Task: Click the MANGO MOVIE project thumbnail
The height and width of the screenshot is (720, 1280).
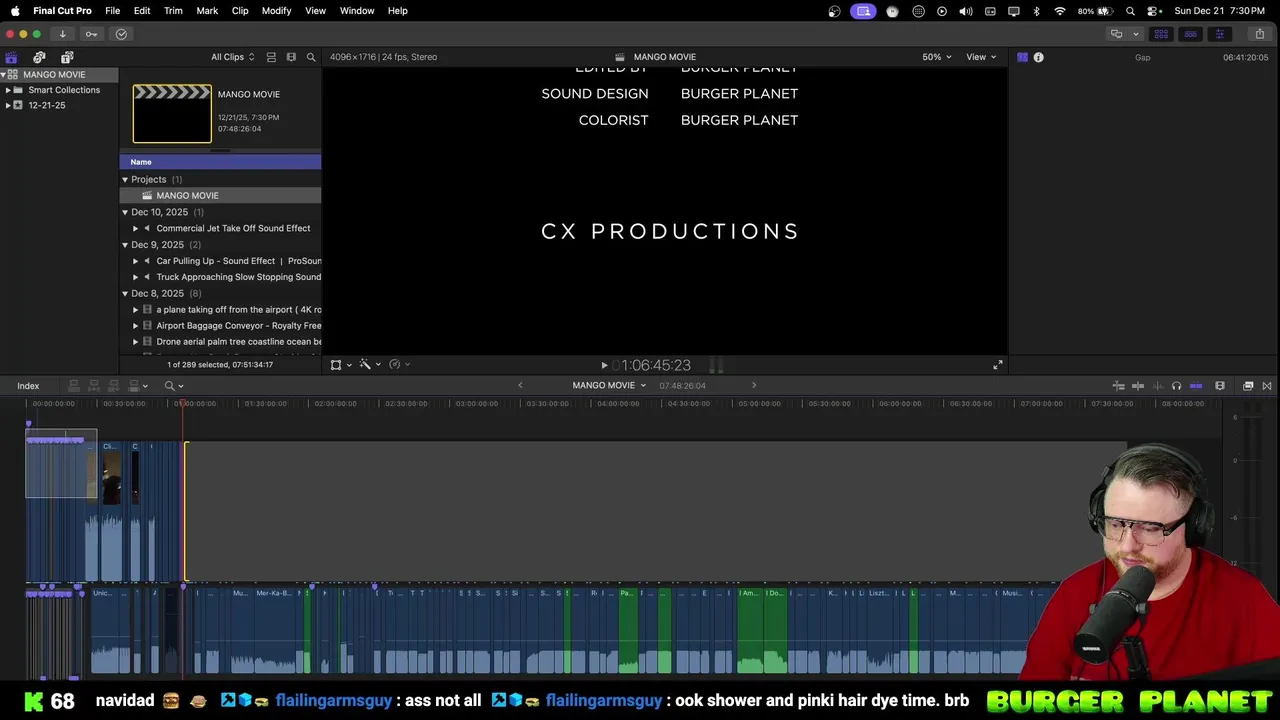Action: coord(172,113)
